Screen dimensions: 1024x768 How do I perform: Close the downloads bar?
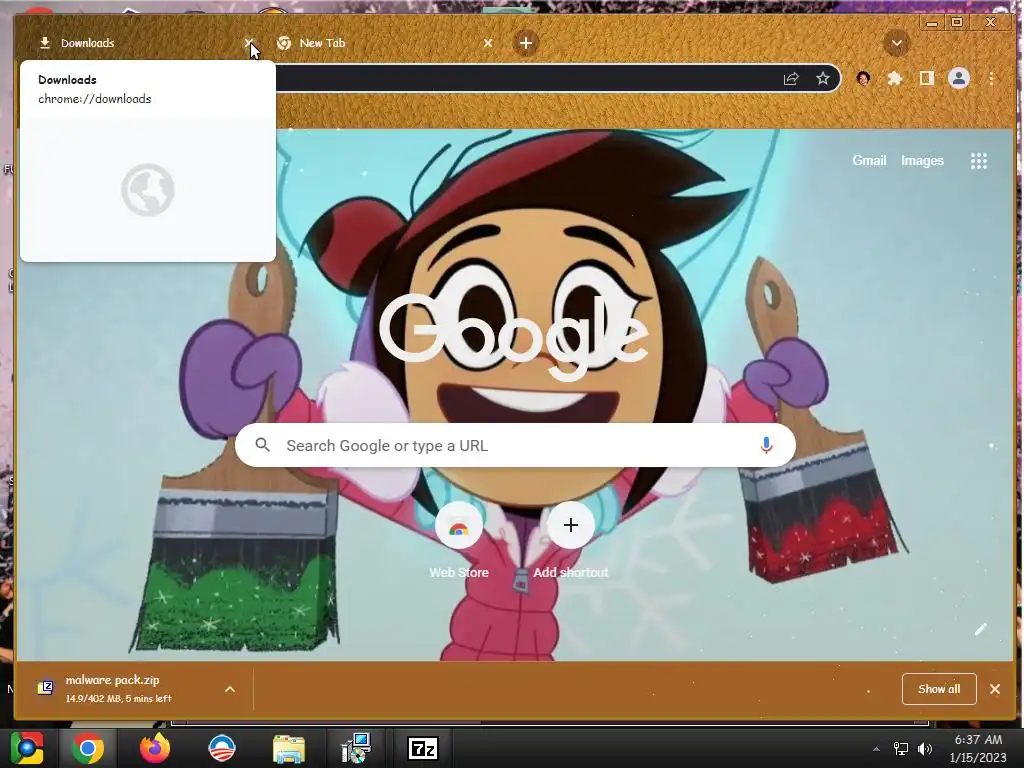[995, 689]
